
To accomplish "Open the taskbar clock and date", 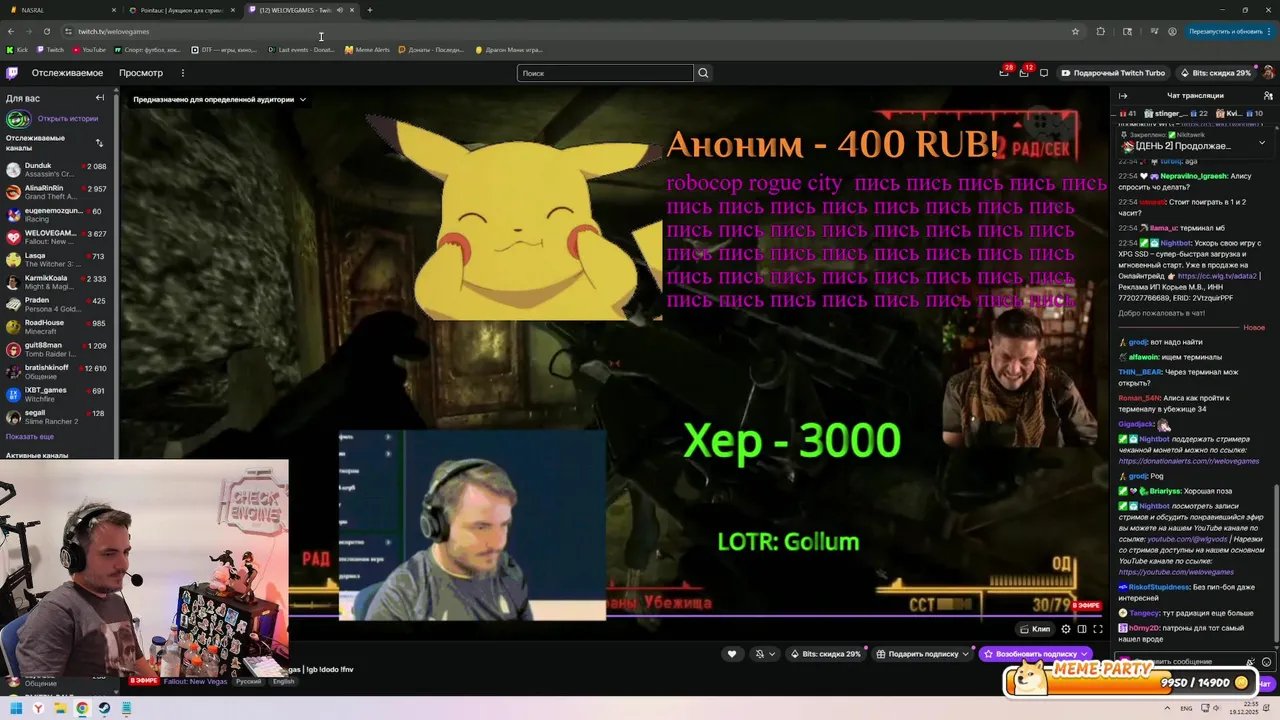I will (1246, 708).
